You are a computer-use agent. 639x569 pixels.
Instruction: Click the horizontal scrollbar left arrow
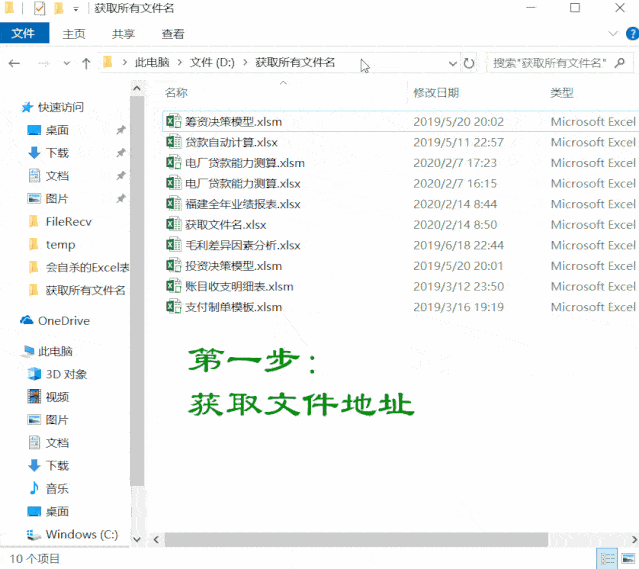click(156, 540)
